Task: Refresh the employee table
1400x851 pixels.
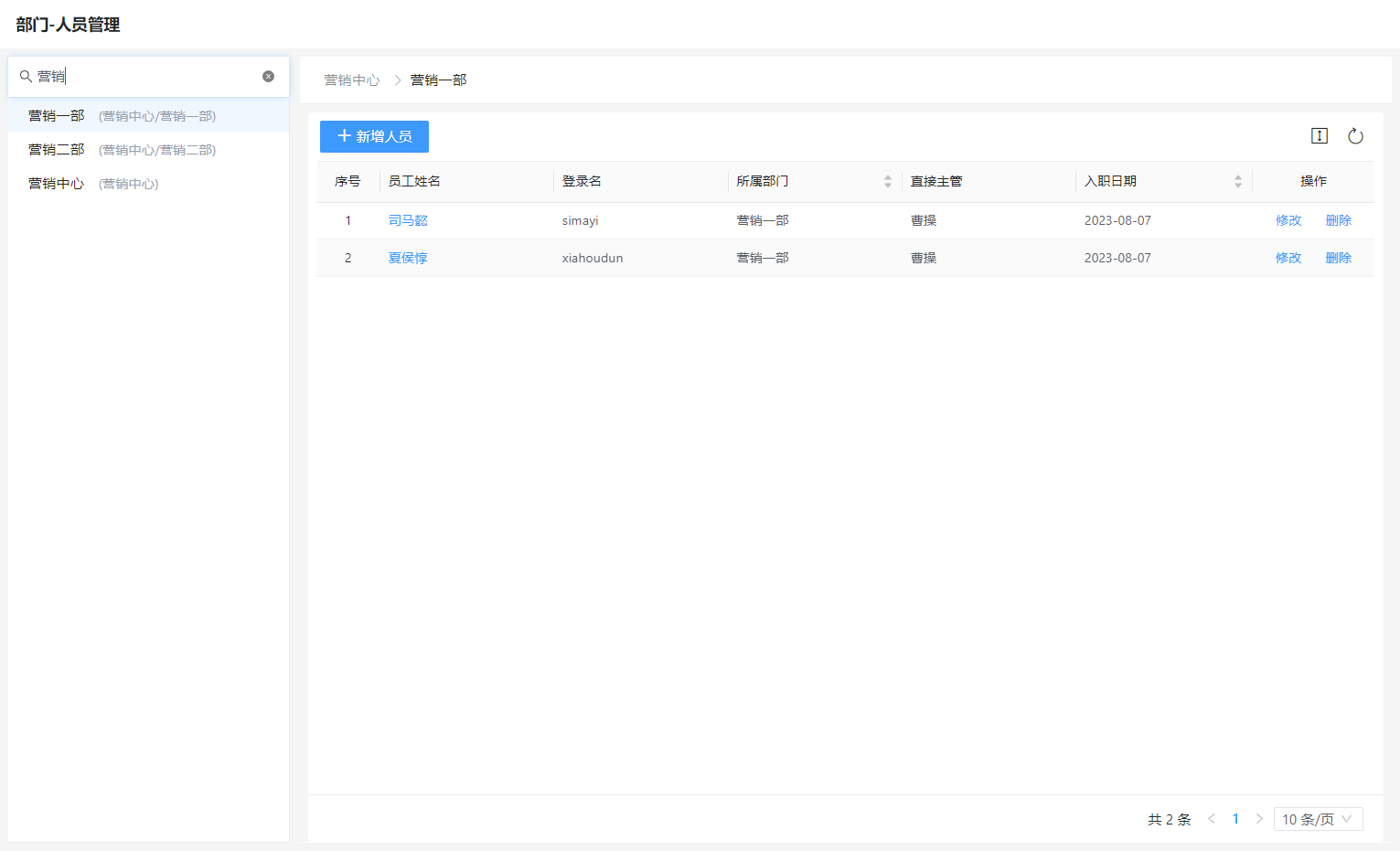Action: click(x=1355, y=136)
